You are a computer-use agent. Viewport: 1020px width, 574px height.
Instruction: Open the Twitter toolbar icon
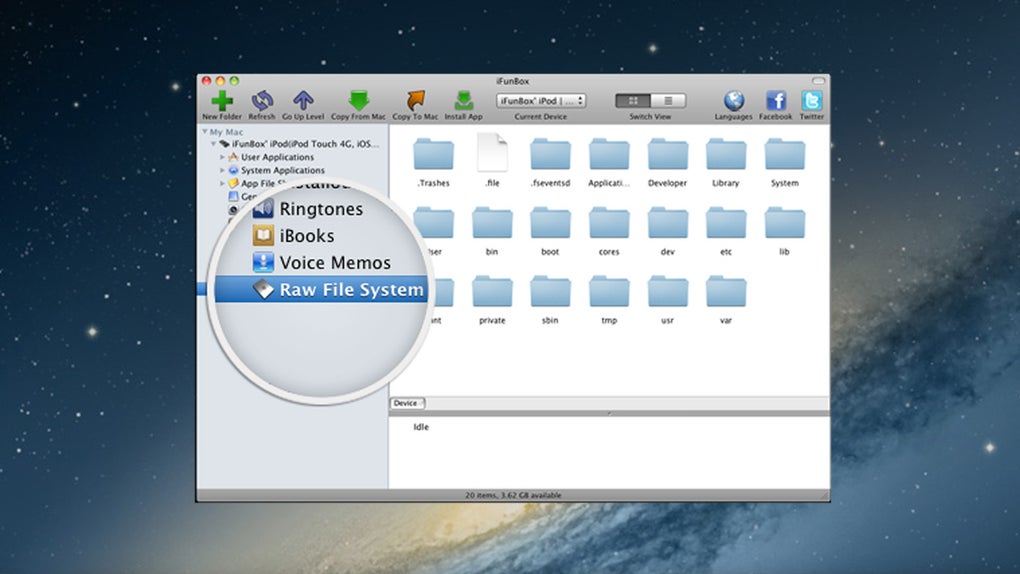coord(811,100)
